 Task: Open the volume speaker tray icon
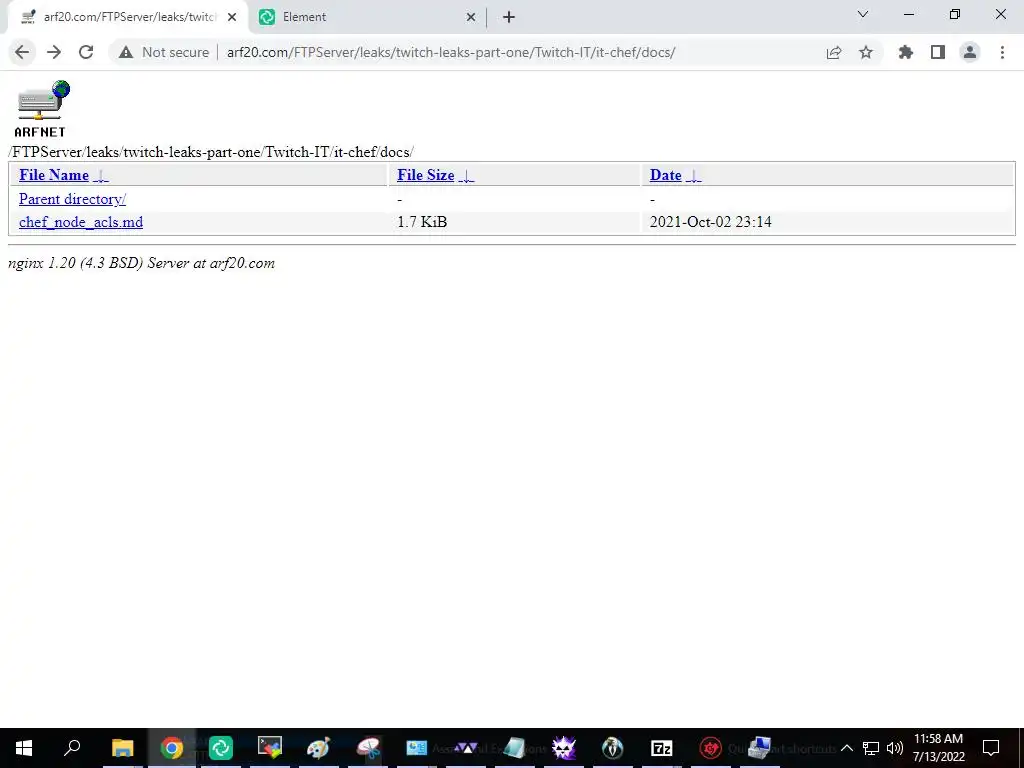click(x=895, y=748)
